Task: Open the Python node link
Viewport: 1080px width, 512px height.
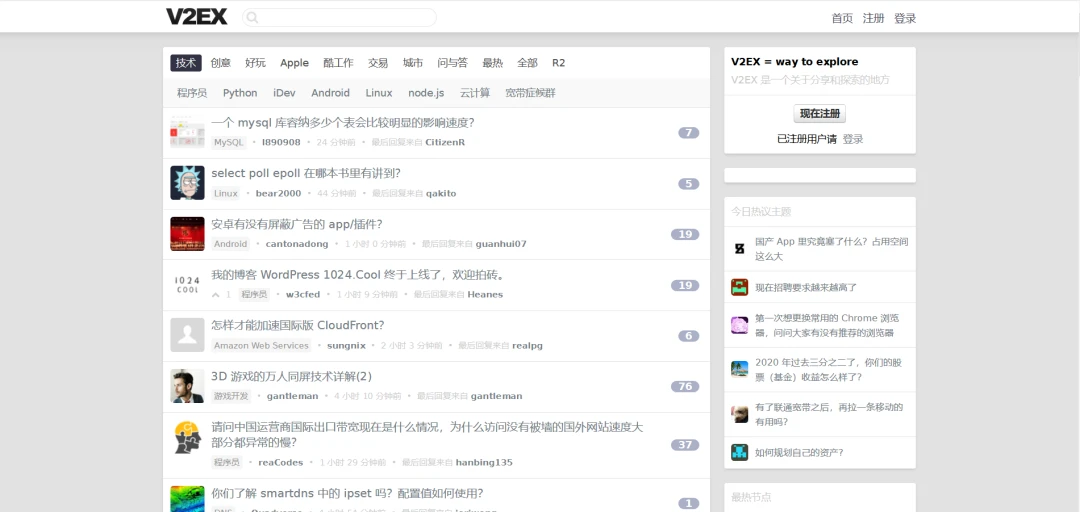Action: tap(240, 93)
